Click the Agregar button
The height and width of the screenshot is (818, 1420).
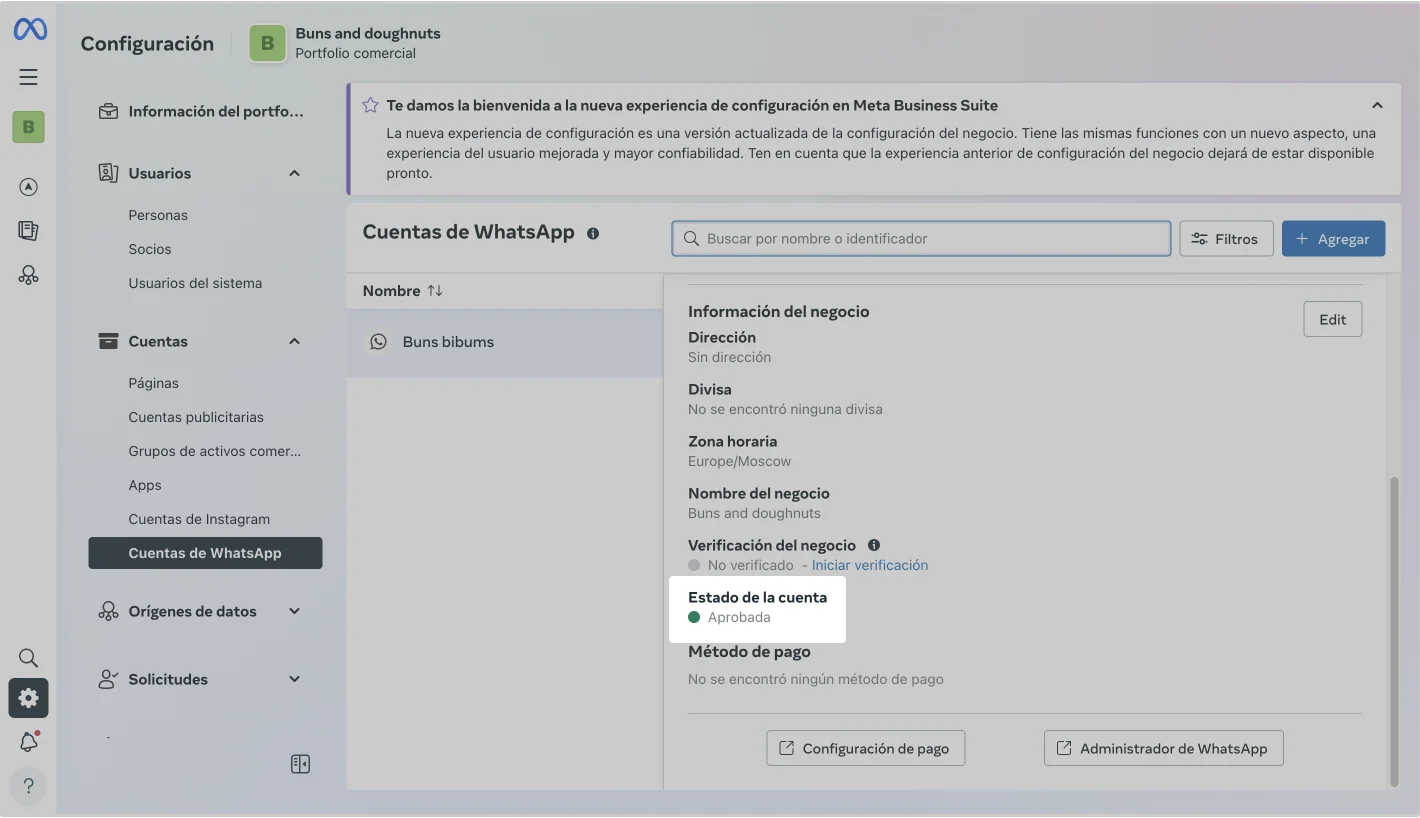pyautogui.click(x=1333, y=239)
